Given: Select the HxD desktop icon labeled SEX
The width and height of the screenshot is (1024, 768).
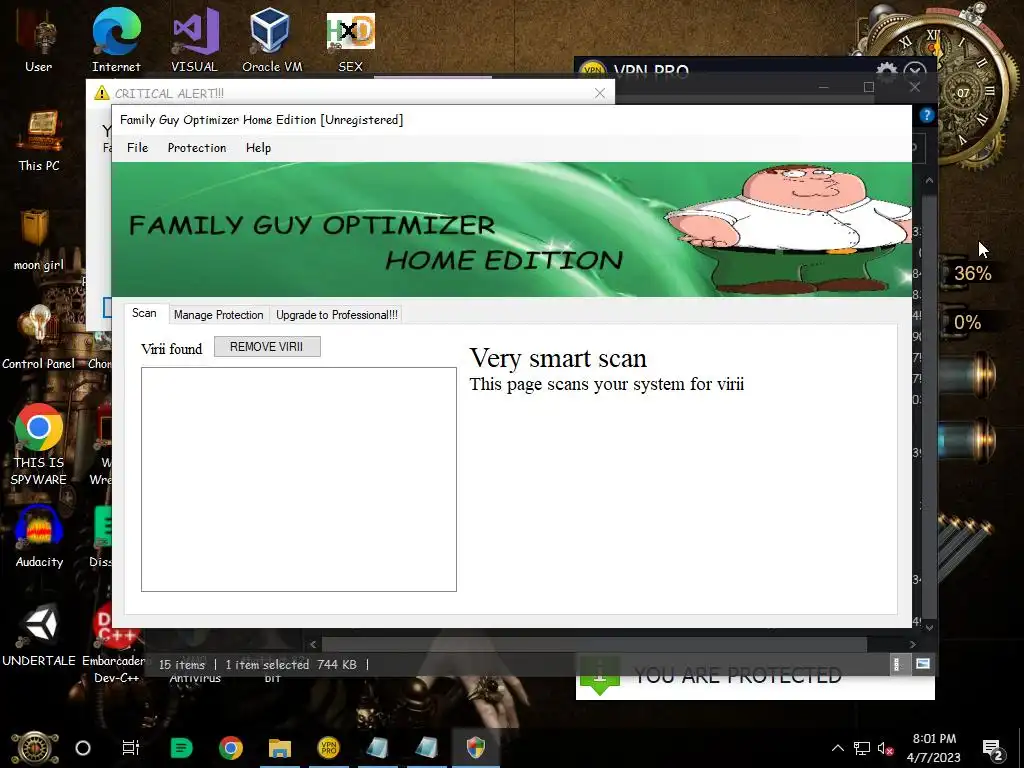Looking at the screenshot, I should [351, 42].
